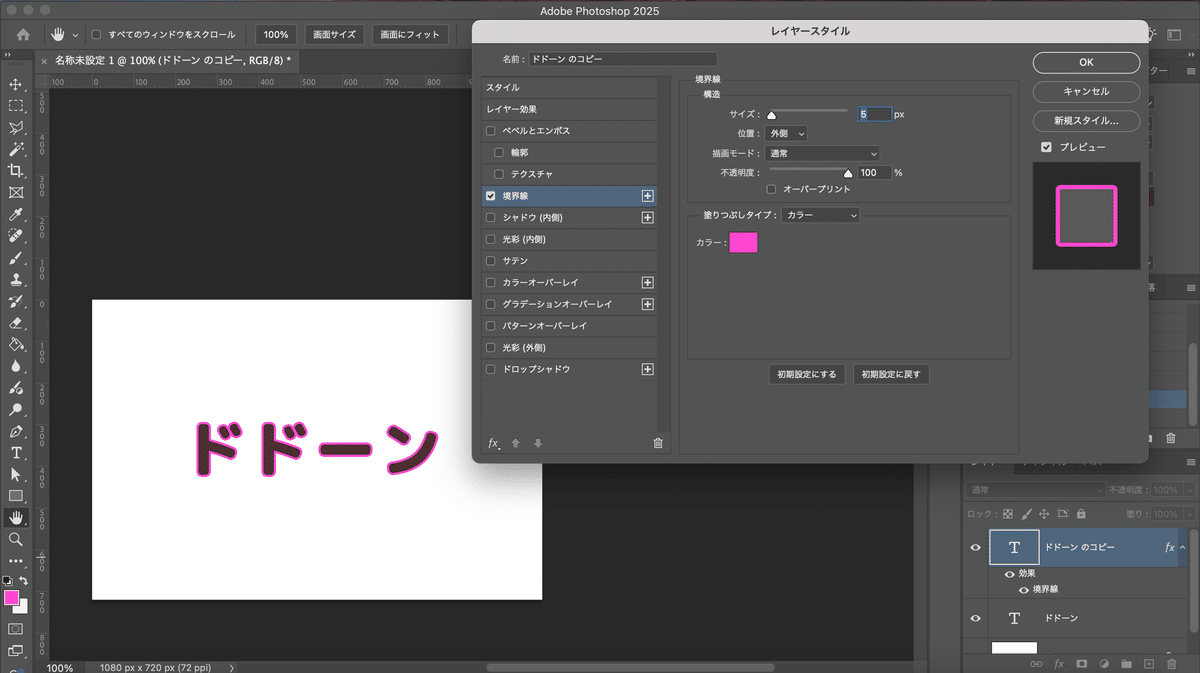Click the キャンセル button
The height and width of the screenshot is (673, 1200).
point(1086,91)
